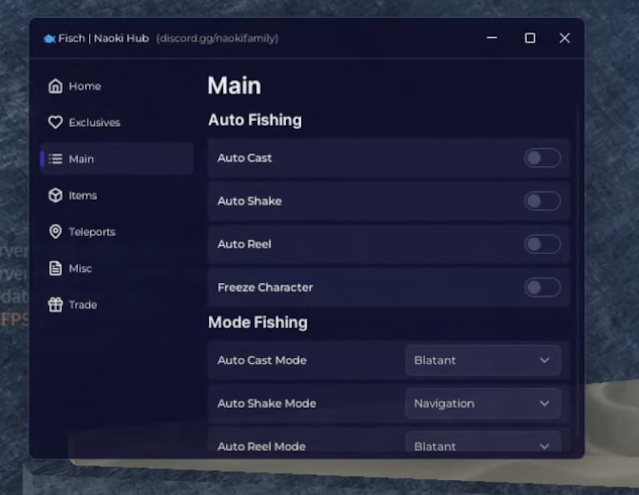Viewport: 639px width, 495px height.
Task: Open the Trade tab label
Action: click(83, 305)
